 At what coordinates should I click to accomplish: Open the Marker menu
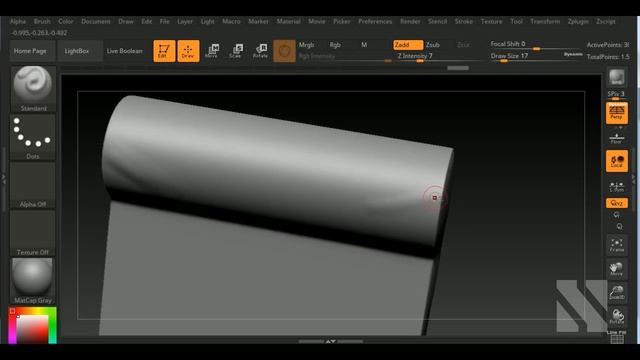[258, 21]
